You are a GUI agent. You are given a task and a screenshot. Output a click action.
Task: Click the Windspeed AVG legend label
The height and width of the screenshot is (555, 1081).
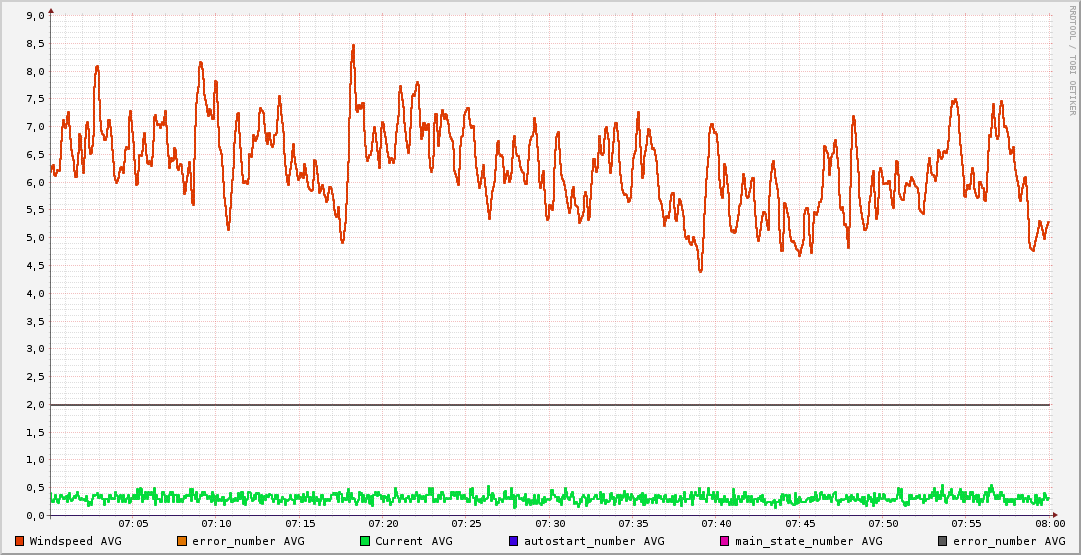coord(75,541)
